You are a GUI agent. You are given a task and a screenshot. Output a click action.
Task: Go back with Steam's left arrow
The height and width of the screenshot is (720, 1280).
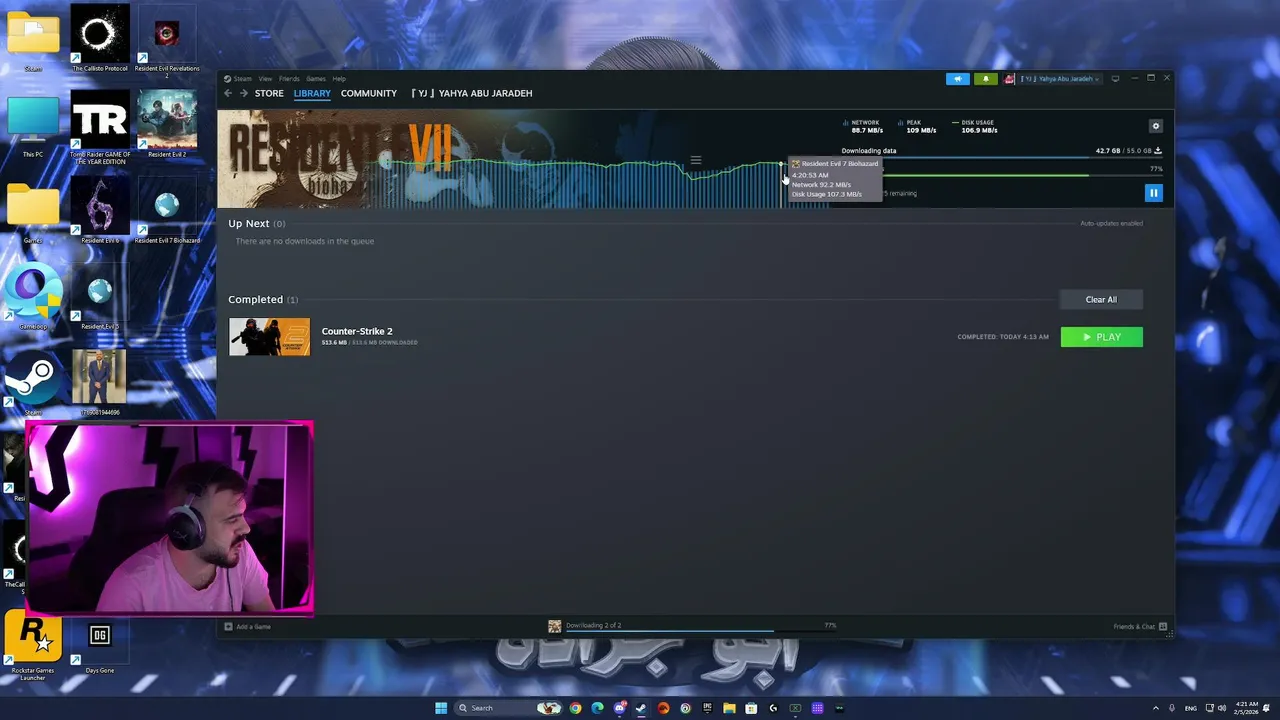point(228,93)
